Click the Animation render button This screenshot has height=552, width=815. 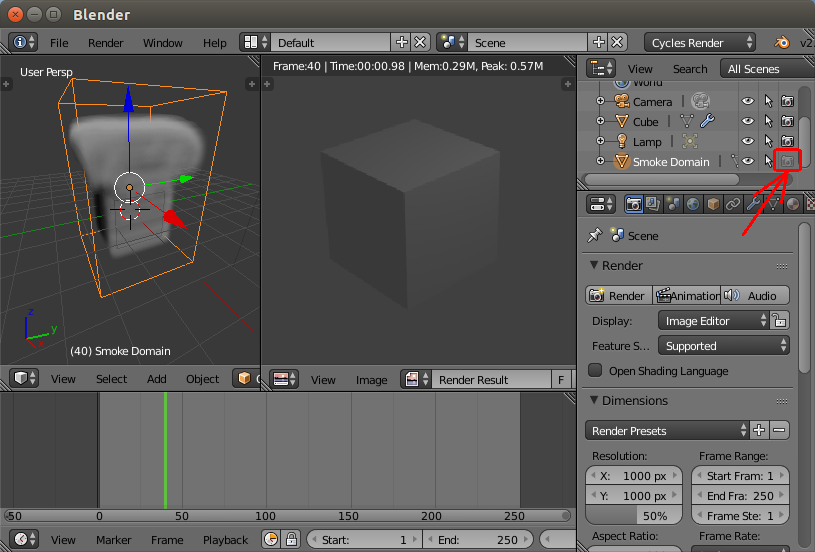point(687,295)
